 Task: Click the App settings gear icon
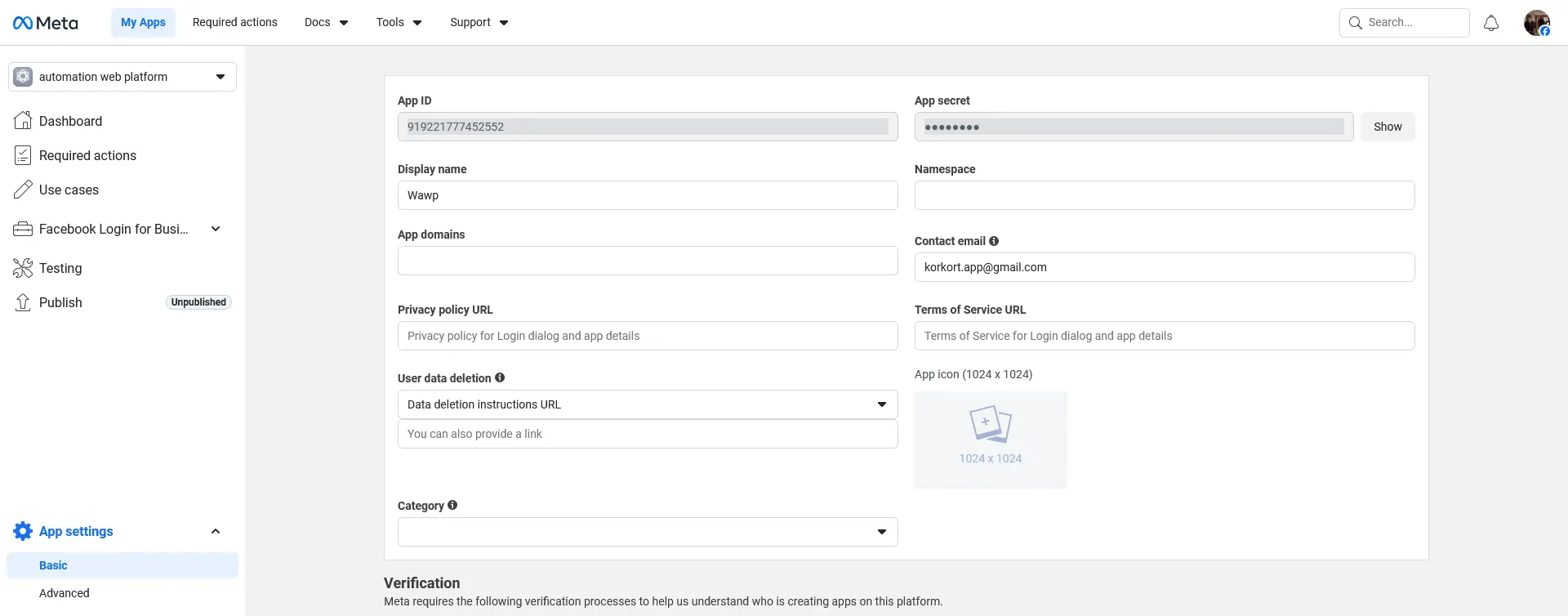point(23,531)
